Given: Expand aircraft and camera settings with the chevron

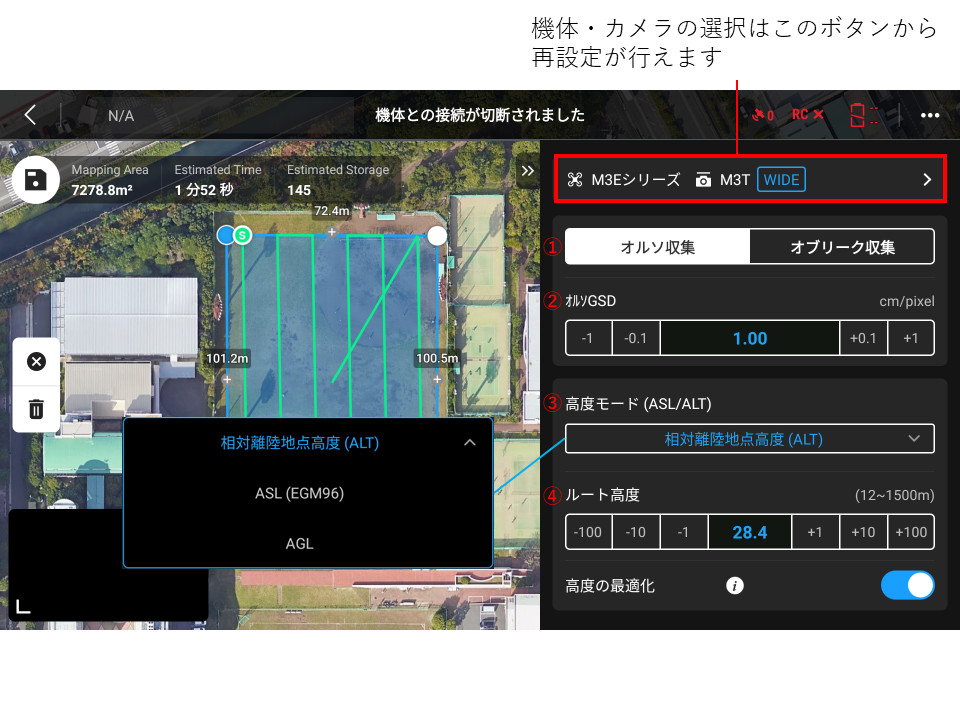Looking at the screenshot, I should 925,179.
